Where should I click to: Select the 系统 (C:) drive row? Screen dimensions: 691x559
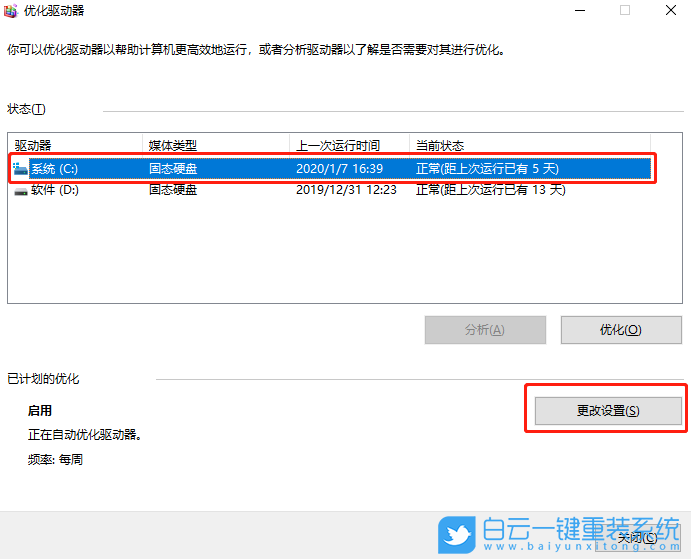[332, 168]
